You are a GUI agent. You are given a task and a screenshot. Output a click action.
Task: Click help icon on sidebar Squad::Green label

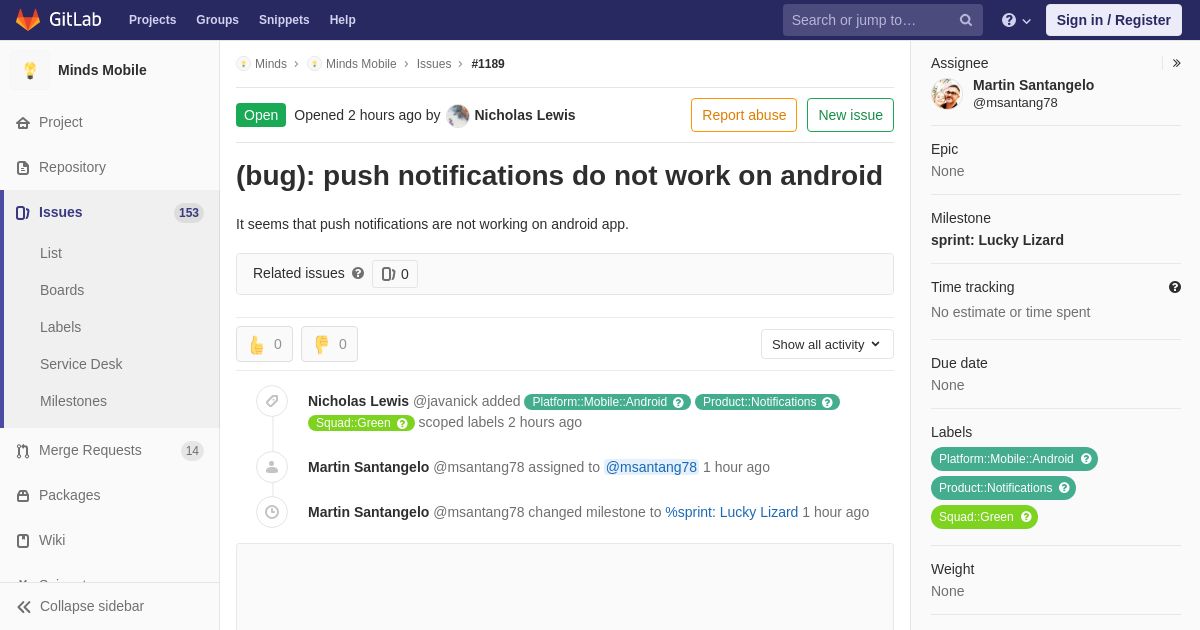1026,517
